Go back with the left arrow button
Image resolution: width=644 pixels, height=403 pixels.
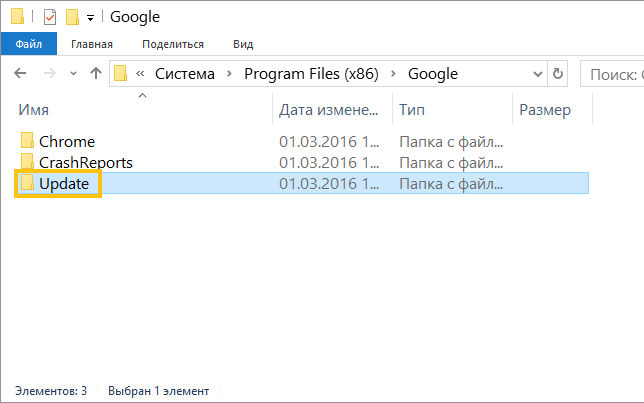(x=20, y=74)
